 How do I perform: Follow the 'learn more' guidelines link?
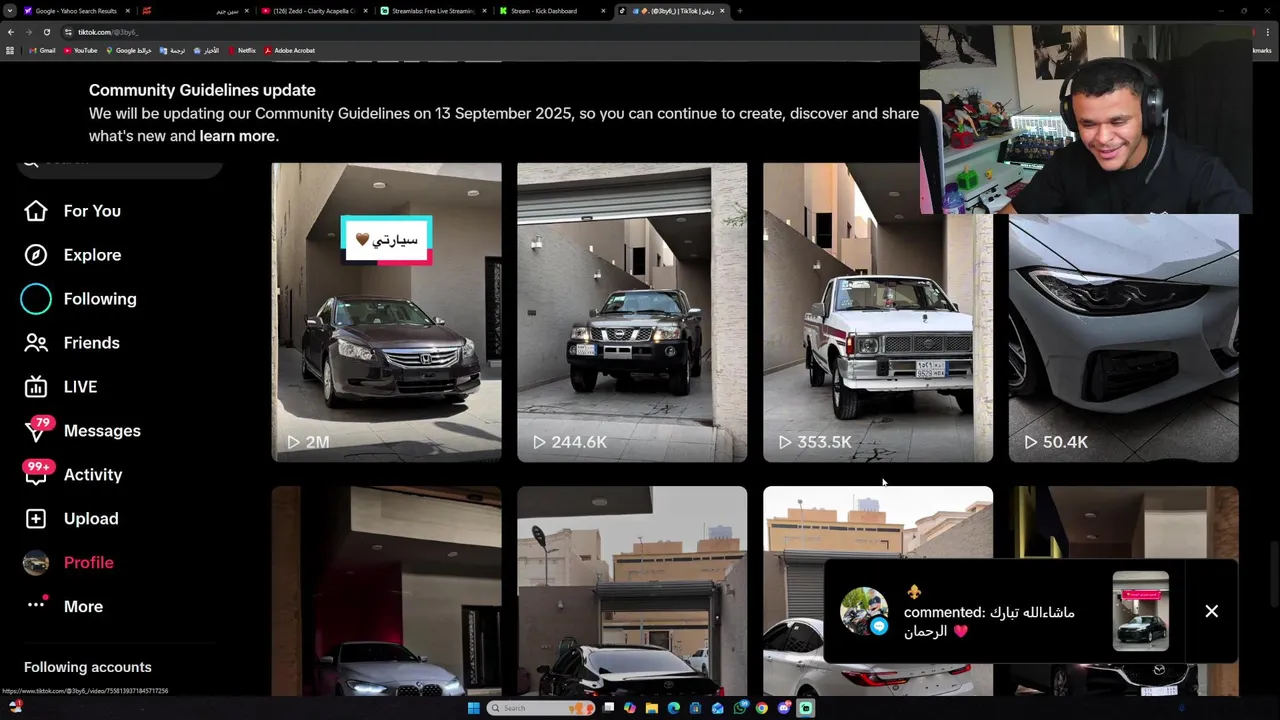pos(237,136)
